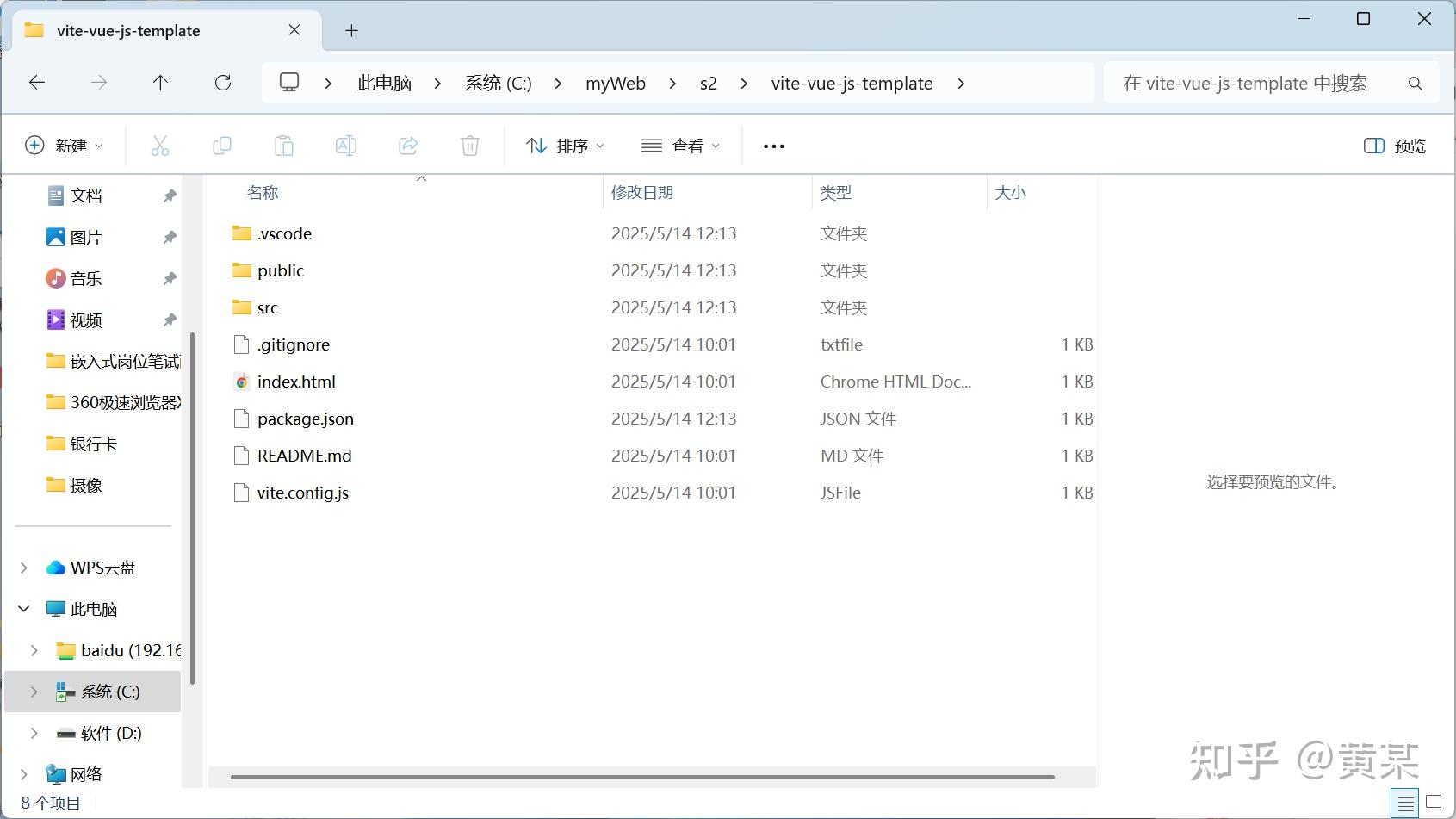
Task: Copy files with the copy icon
Action: [222, 145]
